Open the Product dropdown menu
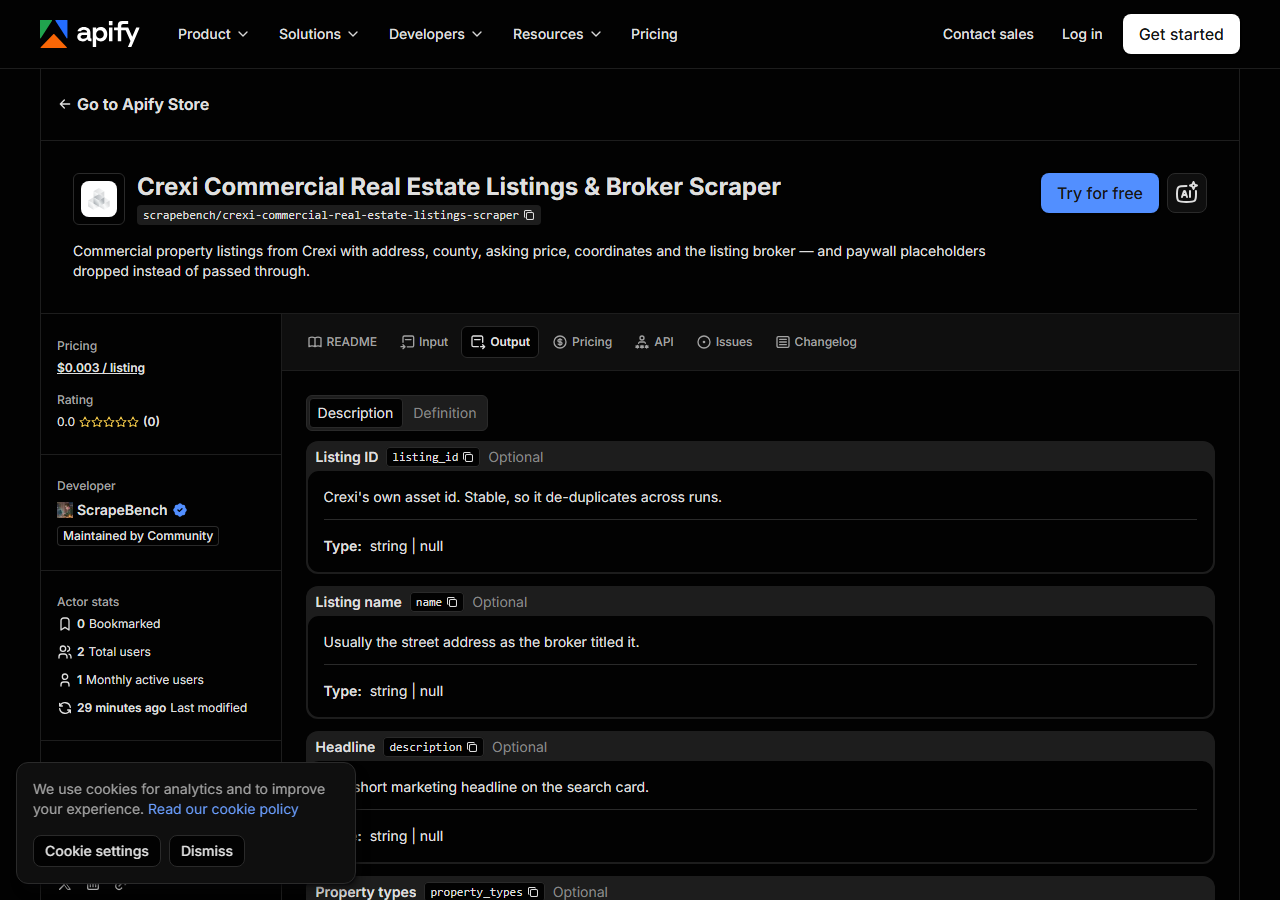1280x900 pixels. (x=213, y=34)
